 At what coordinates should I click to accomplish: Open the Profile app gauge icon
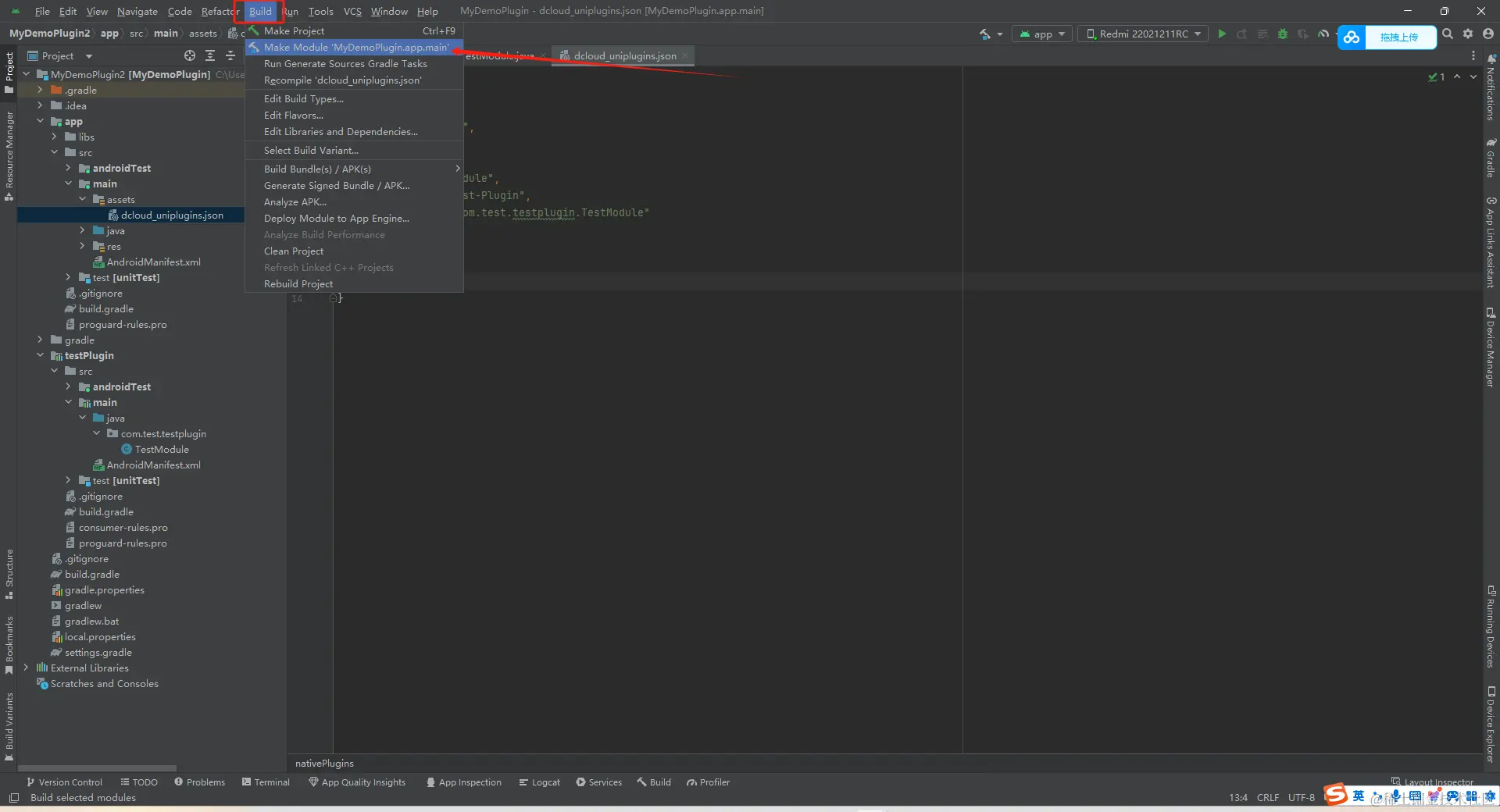point(1323,34)
